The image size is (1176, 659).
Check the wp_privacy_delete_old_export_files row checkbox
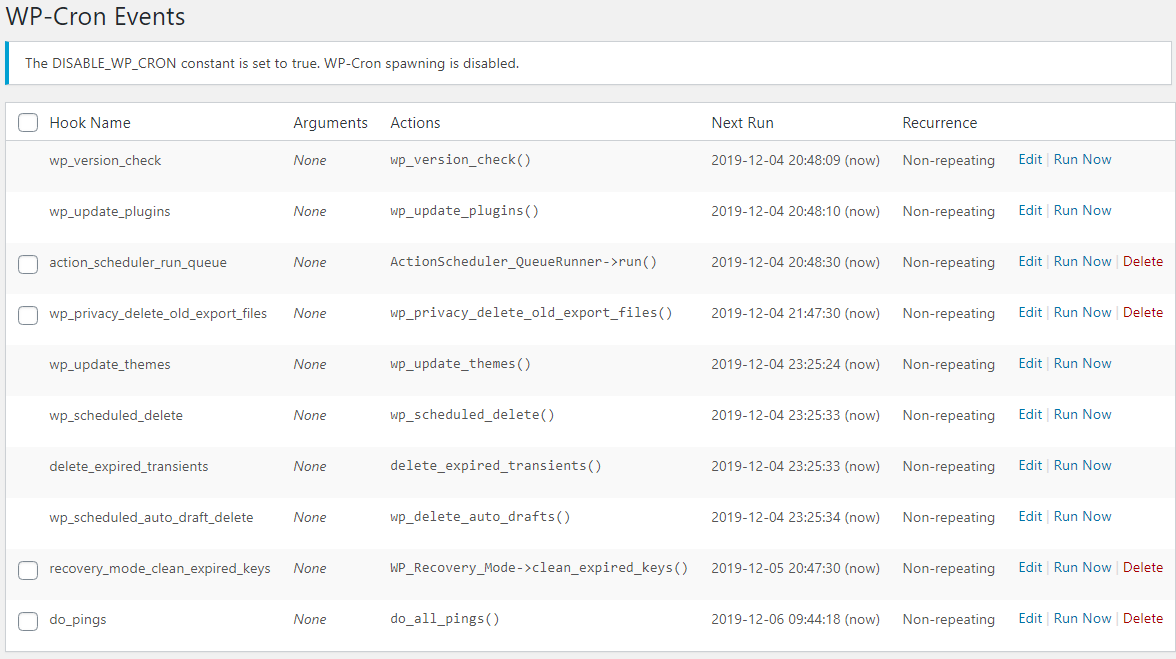tap(28, 315)
